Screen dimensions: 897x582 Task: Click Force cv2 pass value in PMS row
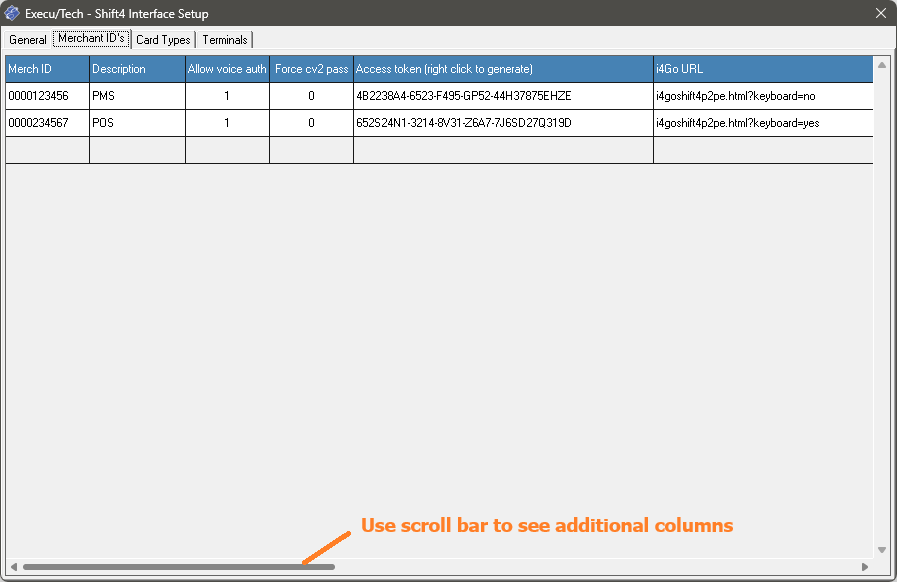[311, 96]
